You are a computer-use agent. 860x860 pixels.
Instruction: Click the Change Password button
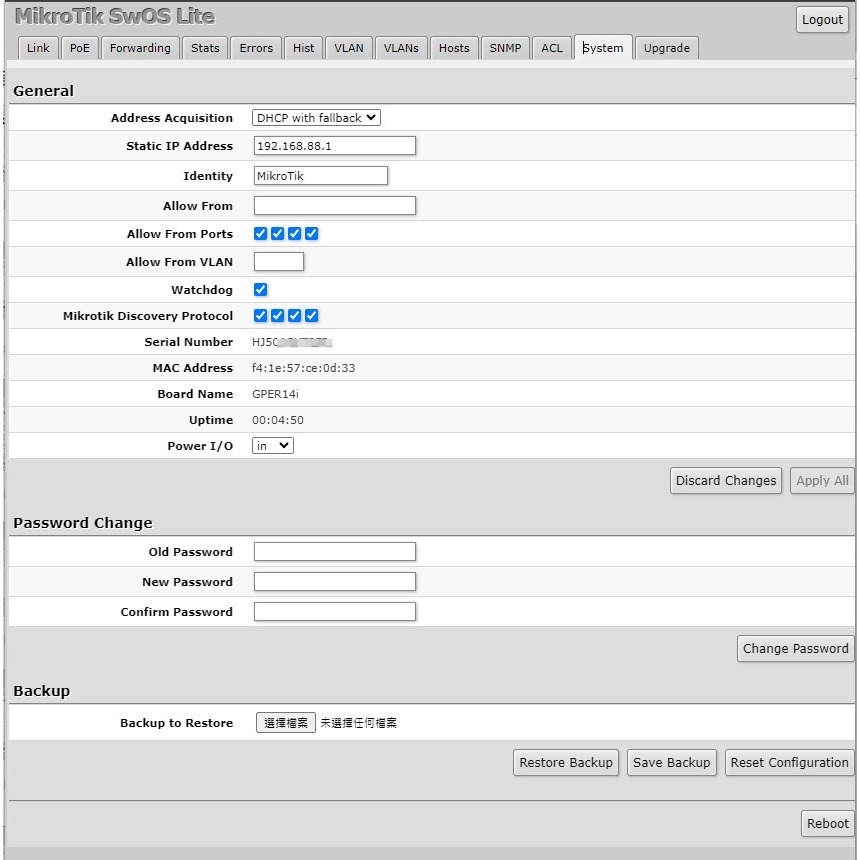795,649
